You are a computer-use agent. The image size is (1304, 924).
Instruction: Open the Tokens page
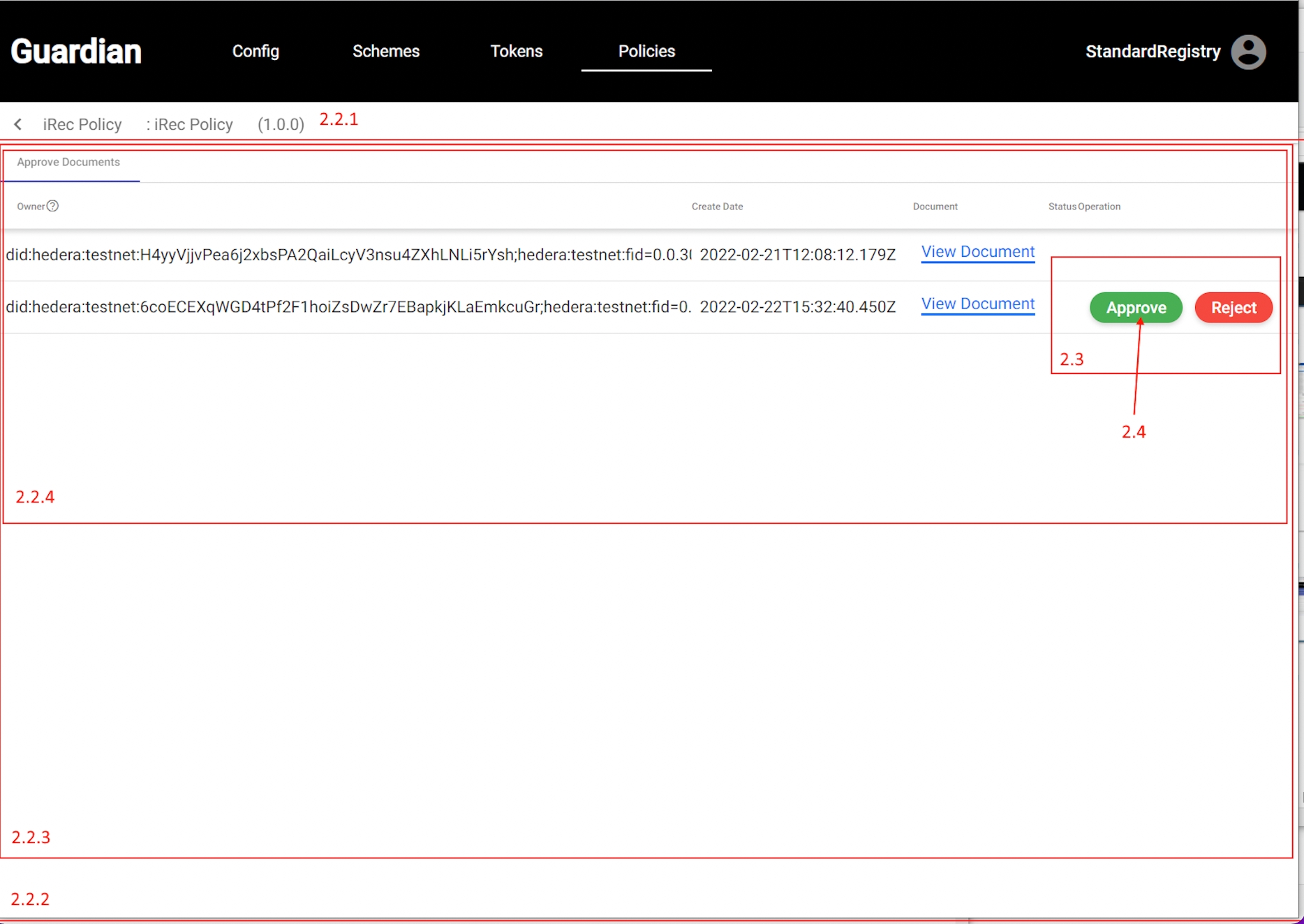[516, 52]
